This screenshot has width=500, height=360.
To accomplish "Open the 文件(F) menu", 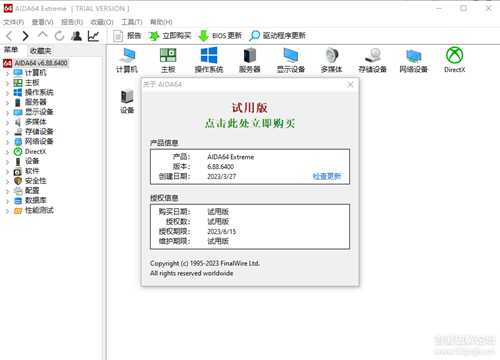I will [14, 22].
